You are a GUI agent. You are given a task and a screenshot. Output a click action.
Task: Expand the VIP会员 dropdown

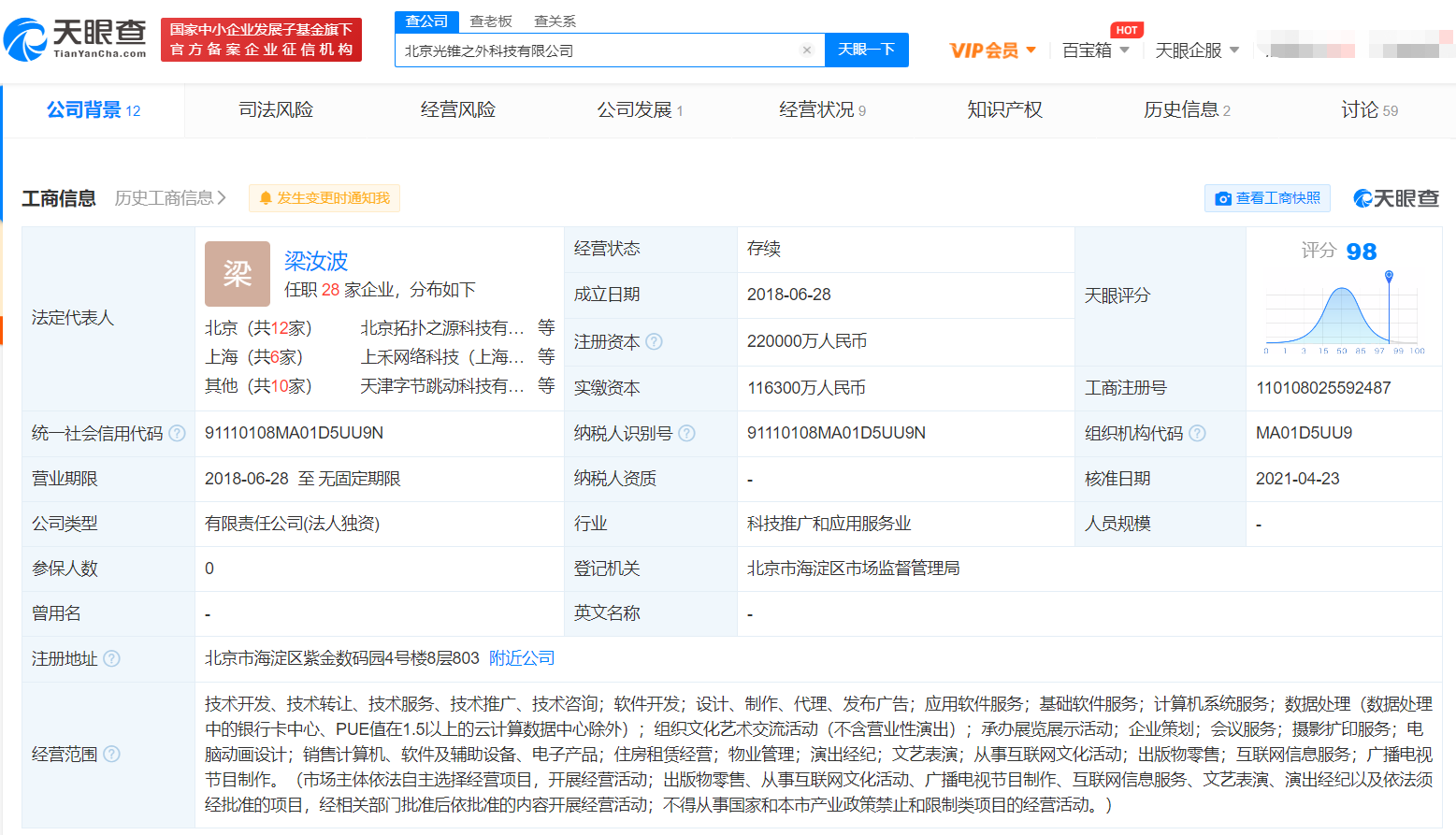coord(992,50)
